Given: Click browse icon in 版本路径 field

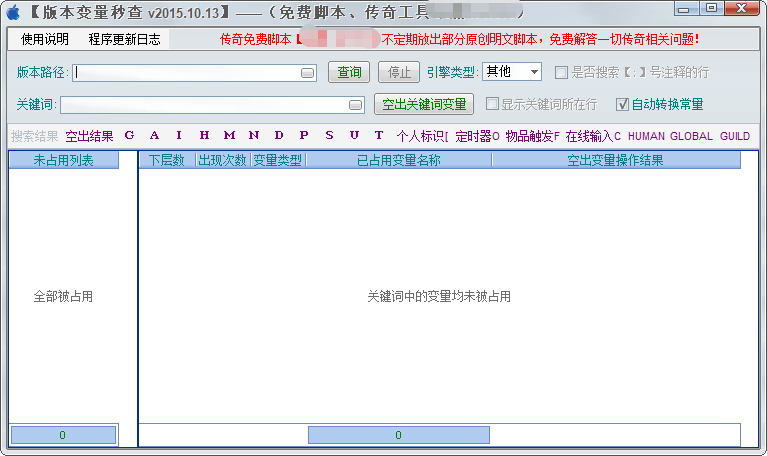Looking at the screenshot, I should [308, 73].
